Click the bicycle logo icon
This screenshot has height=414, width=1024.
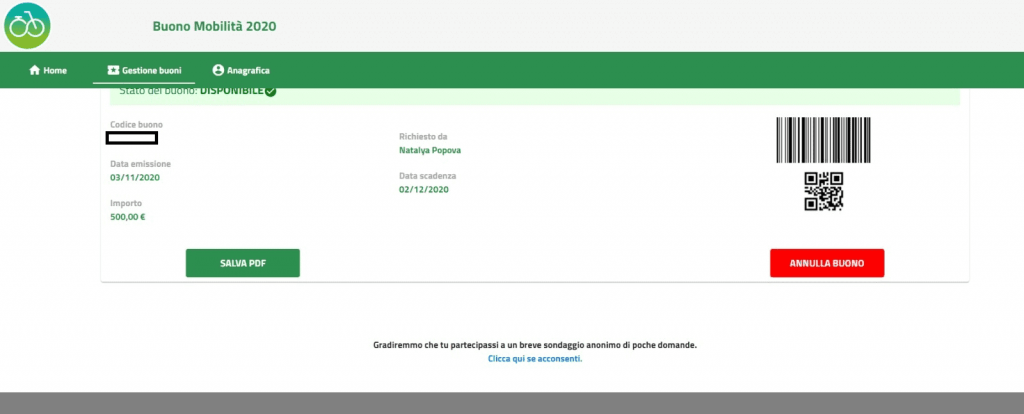point(27,25)
